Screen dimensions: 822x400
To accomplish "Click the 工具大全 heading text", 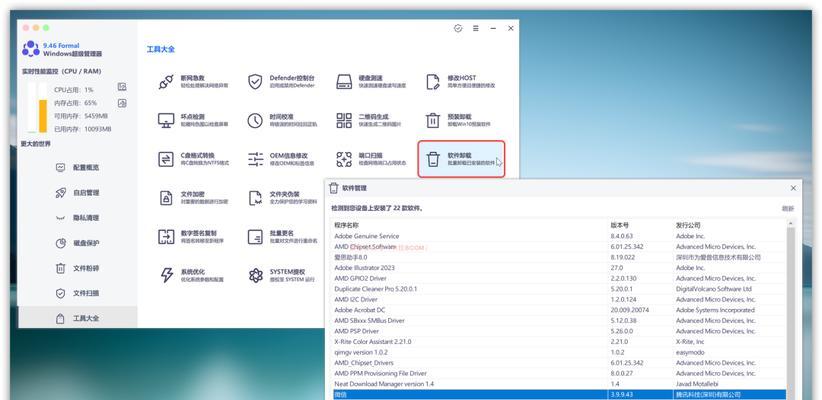I will click(x=160, y=49).
